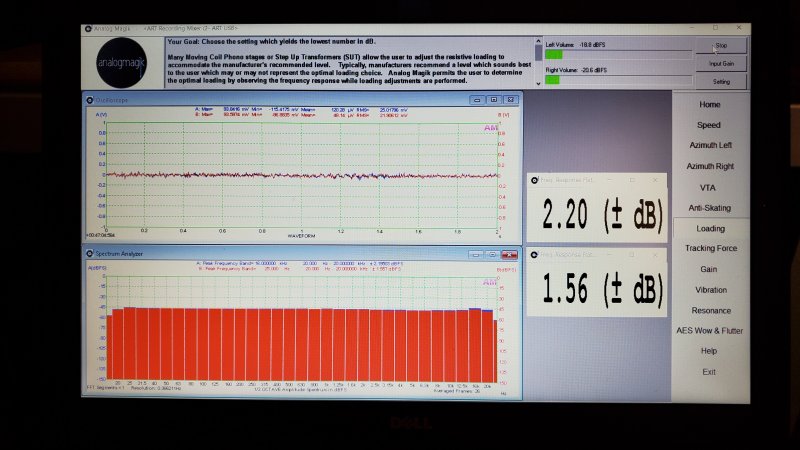Maximize the Oscilloscope window
This screenshot has height=450, width=800.
pyautogui.click(x=493, y=100)
